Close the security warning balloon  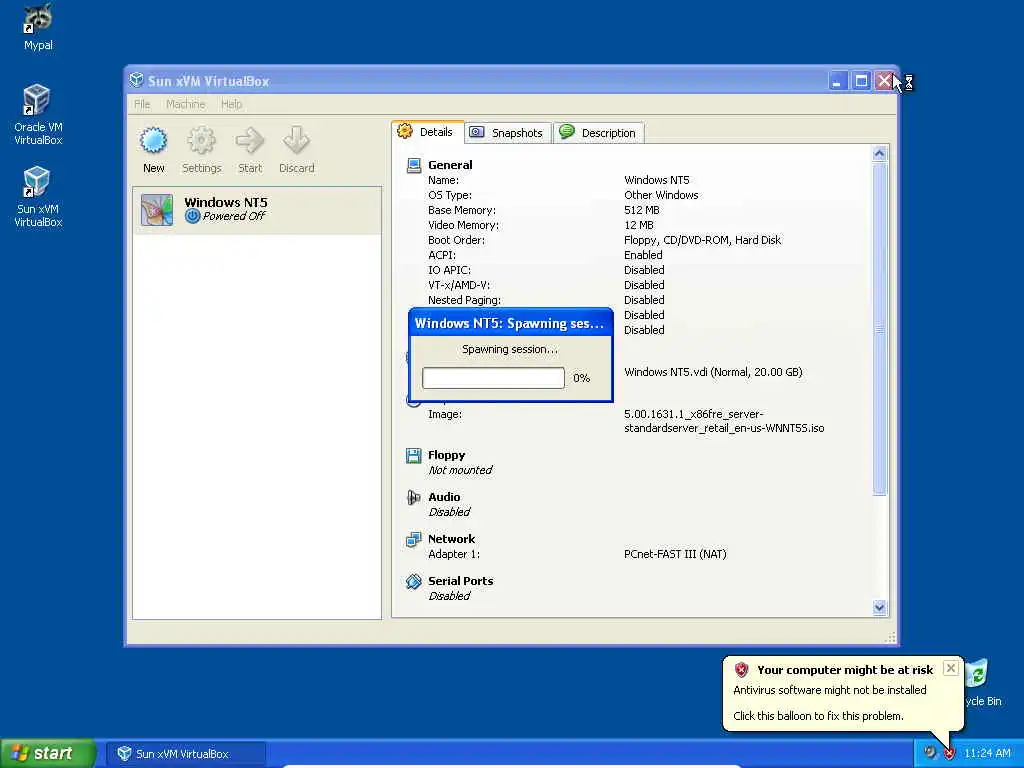(951, 668)
